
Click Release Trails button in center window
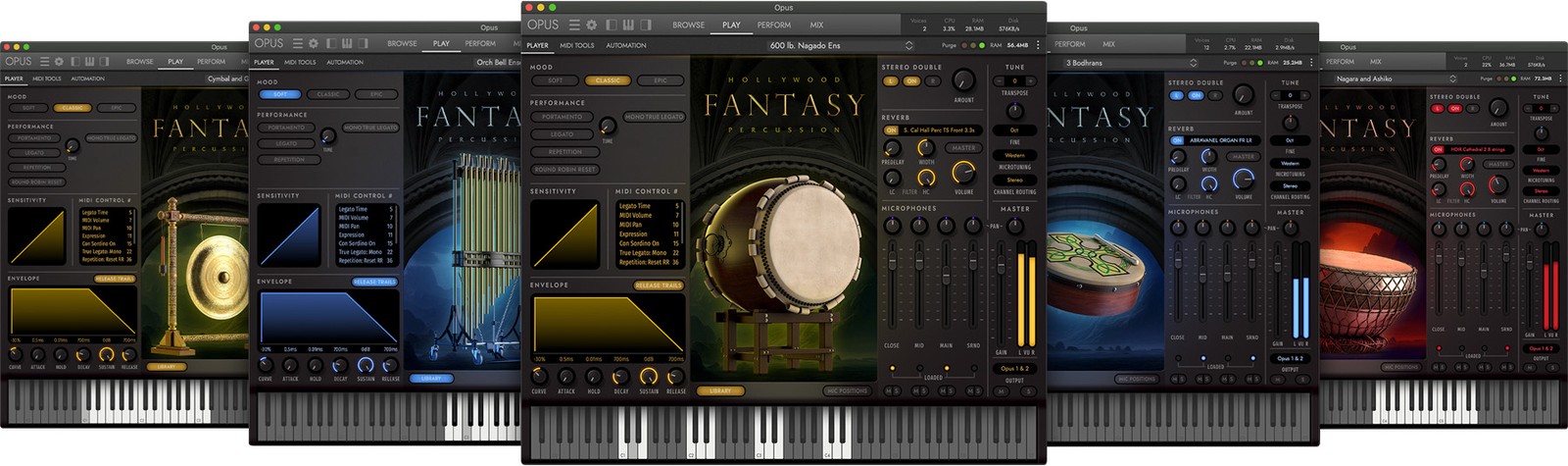click(659, 285)
